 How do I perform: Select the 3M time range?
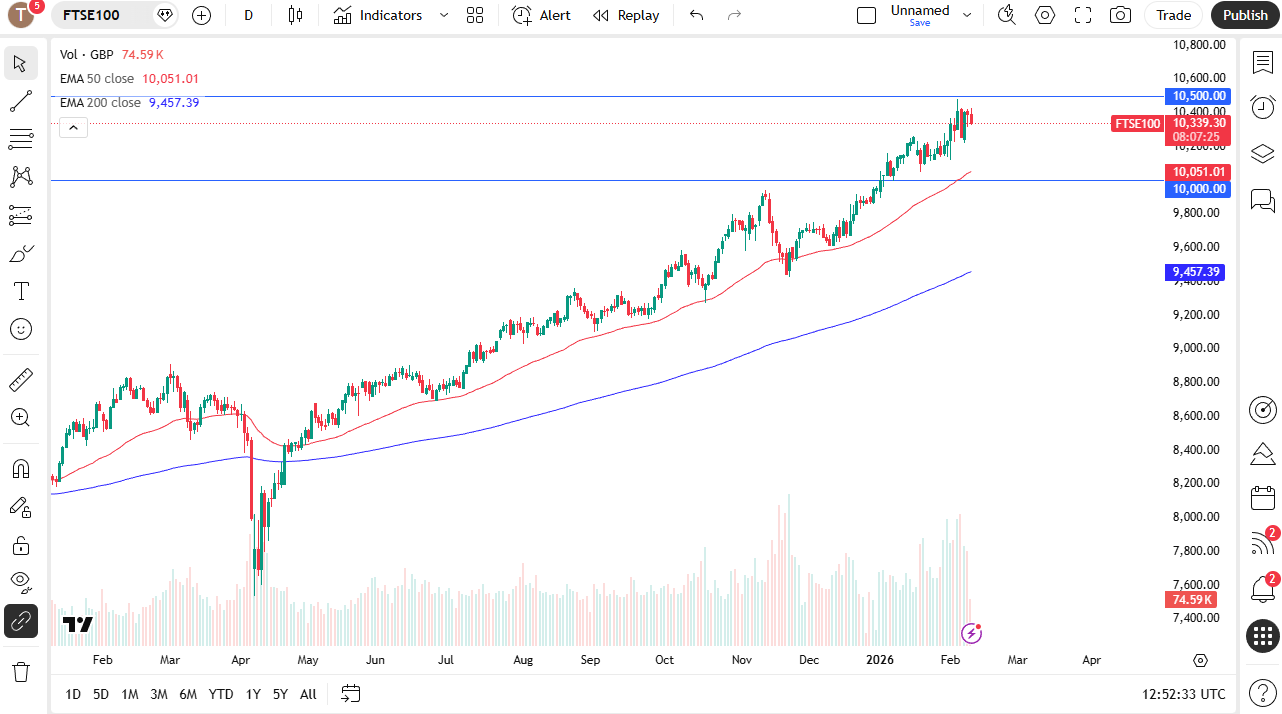coord(159,694)
